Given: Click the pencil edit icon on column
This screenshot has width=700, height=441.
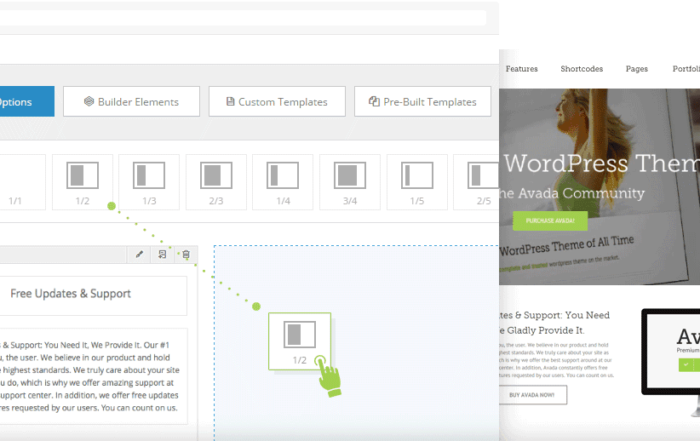Looking at the screenshot, I should point(139,254).
